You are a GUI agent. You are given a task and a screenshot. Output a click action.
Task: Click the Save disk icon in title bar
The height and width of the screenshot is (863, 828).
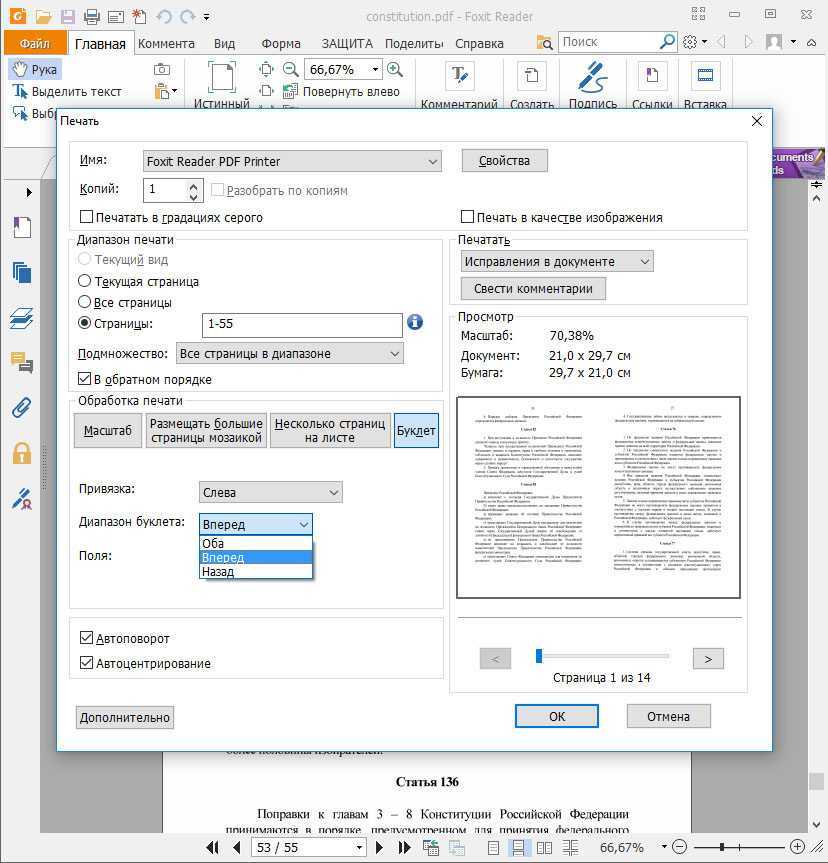click(x=68, y=17)
